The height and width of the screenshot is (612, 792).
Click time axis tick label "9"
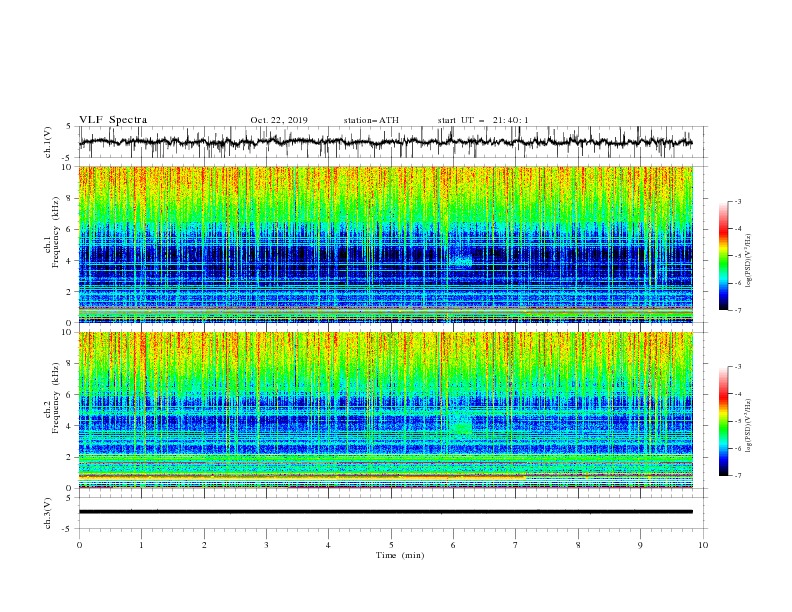[x=640, y=545]
